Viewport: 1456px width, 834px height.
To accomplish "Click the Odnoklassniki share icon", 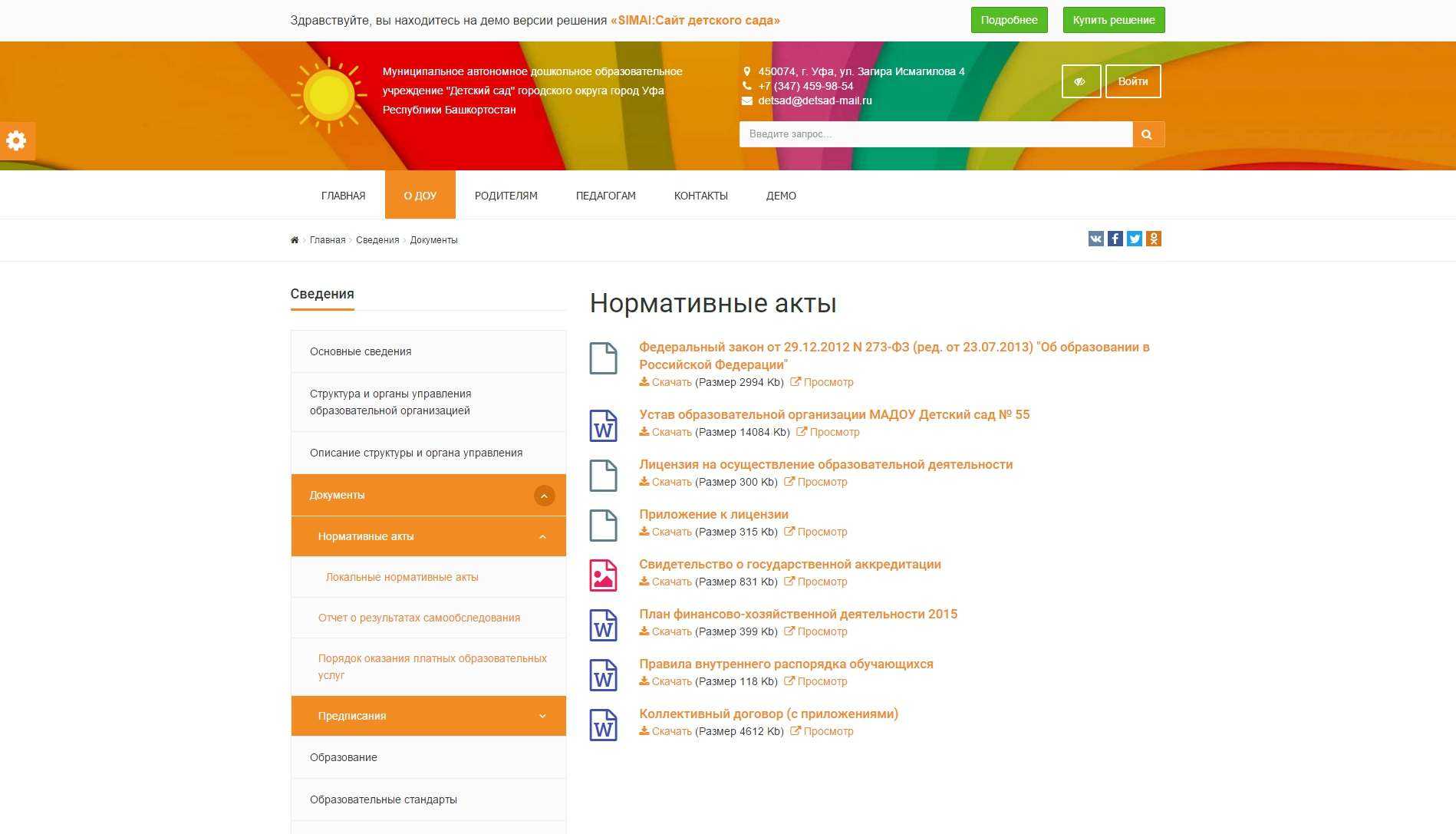I will (x=1154, y=239).
